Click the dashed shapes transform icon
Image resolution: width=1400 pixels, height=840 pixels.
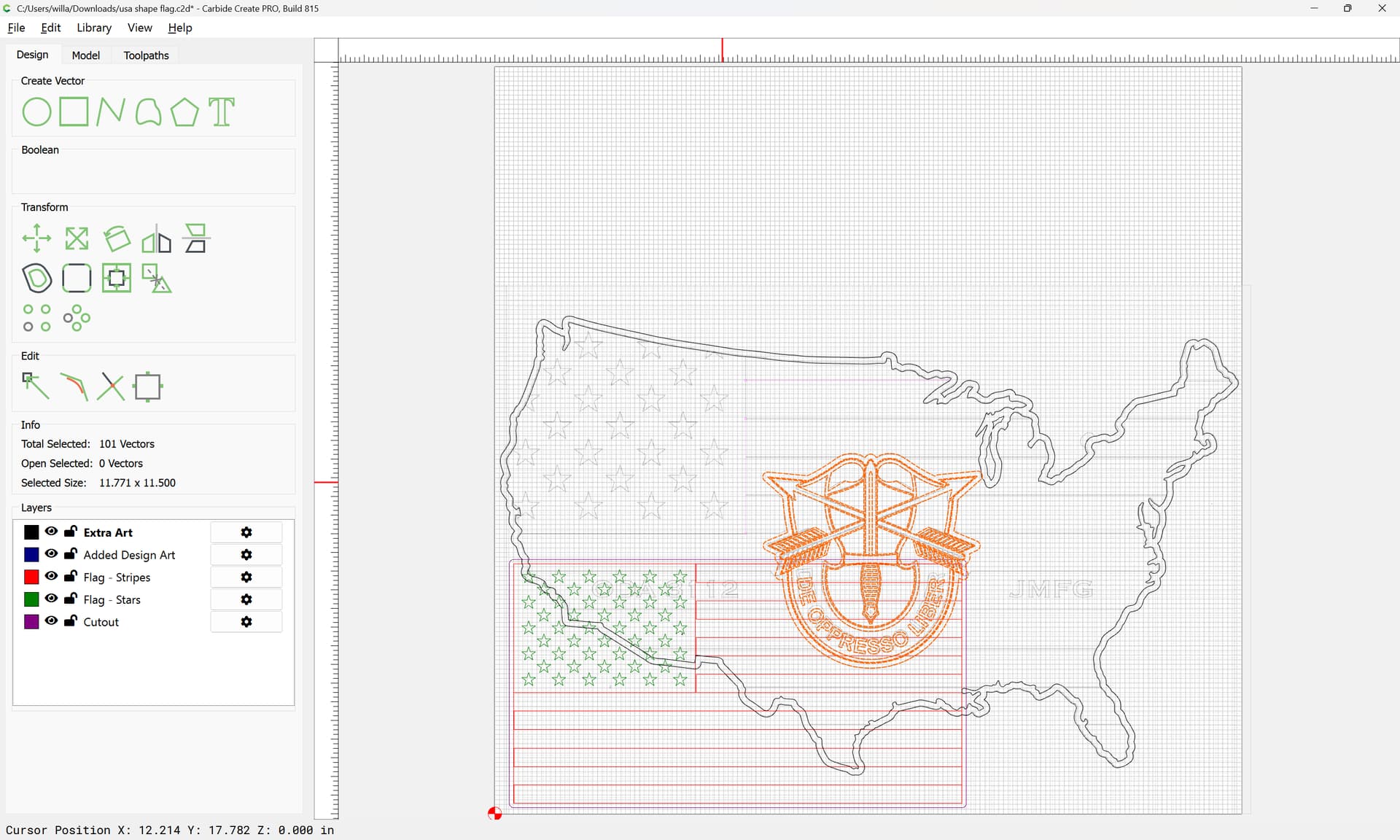click(156, 279)
